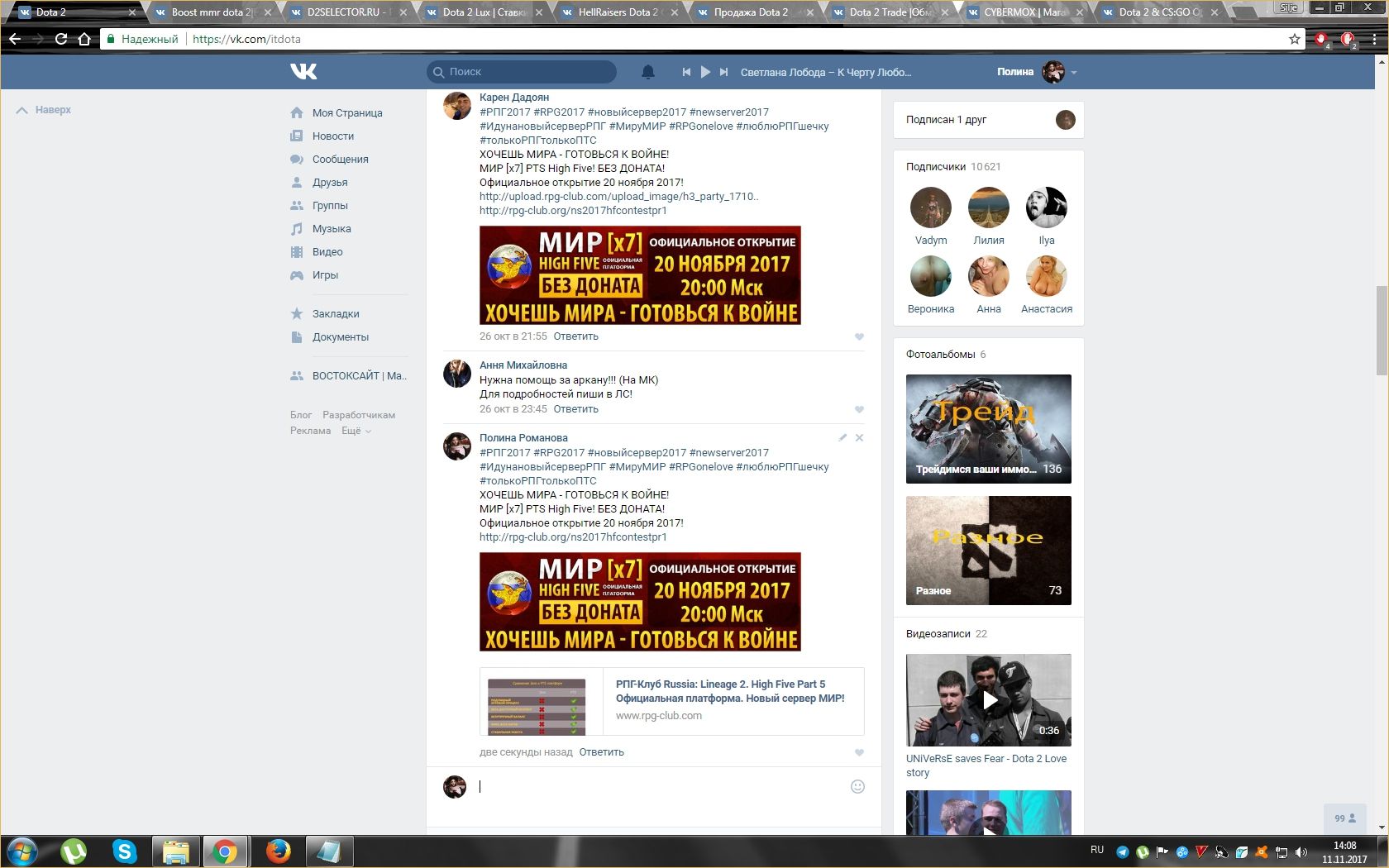Click the Подписан 1 друг friend avatar

pos(1066,120)
